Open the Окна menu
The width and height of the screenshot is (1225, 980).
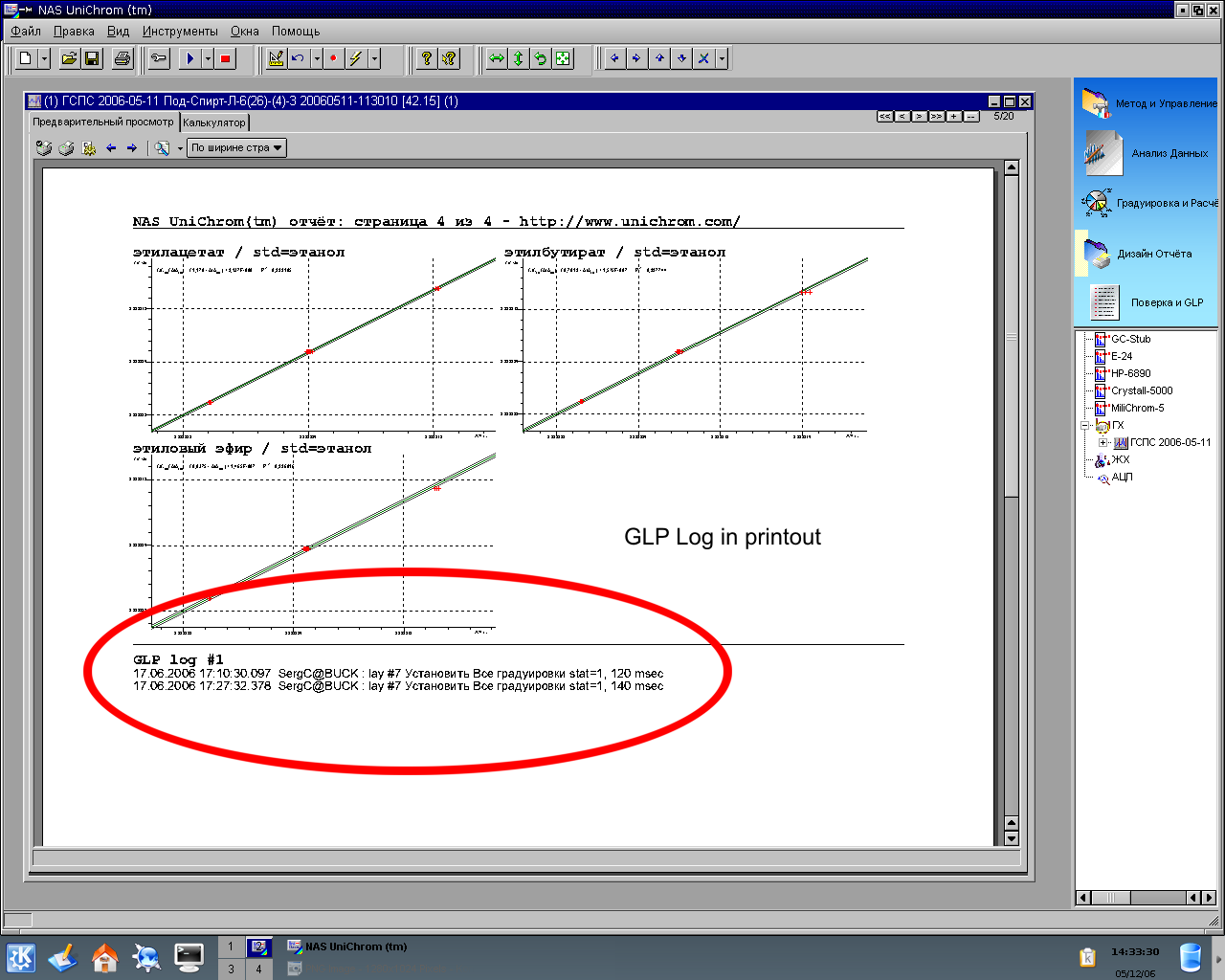pos(245,31)
